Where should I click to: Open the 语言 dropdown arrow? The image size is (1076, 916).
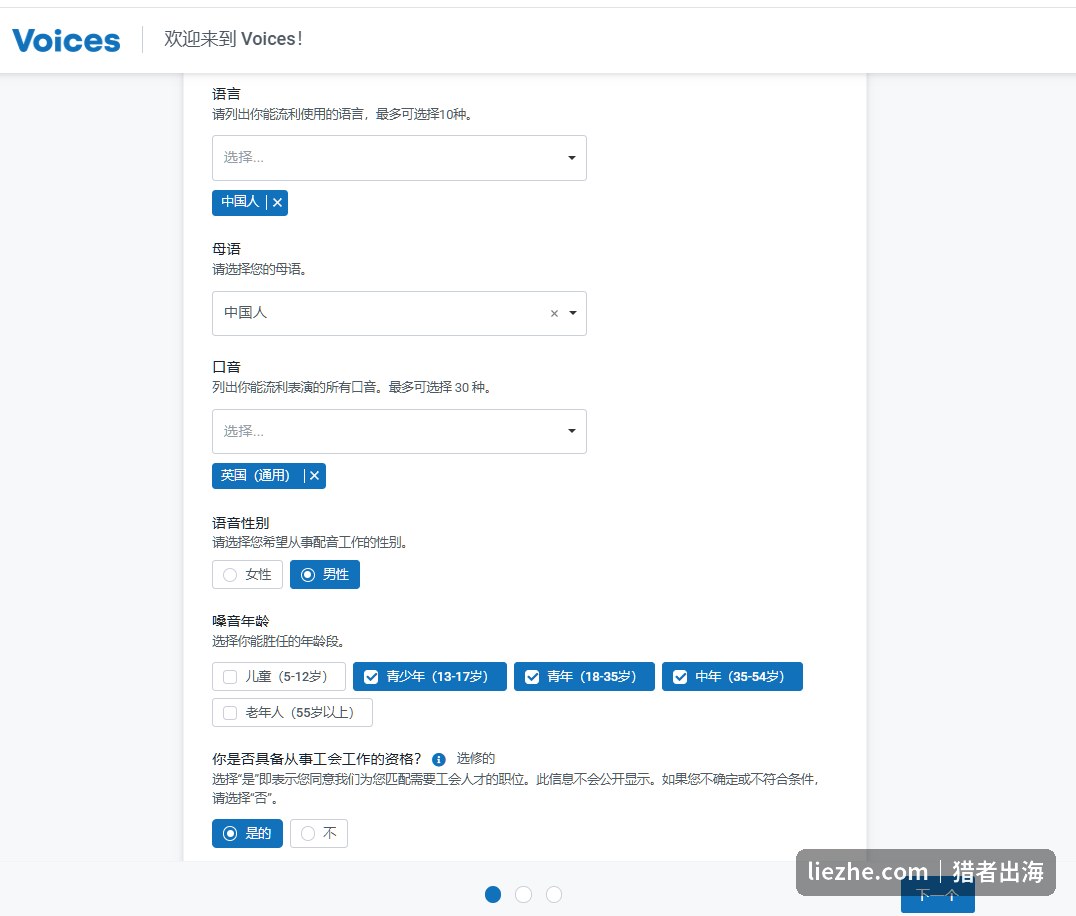click(x=572, y=158)
